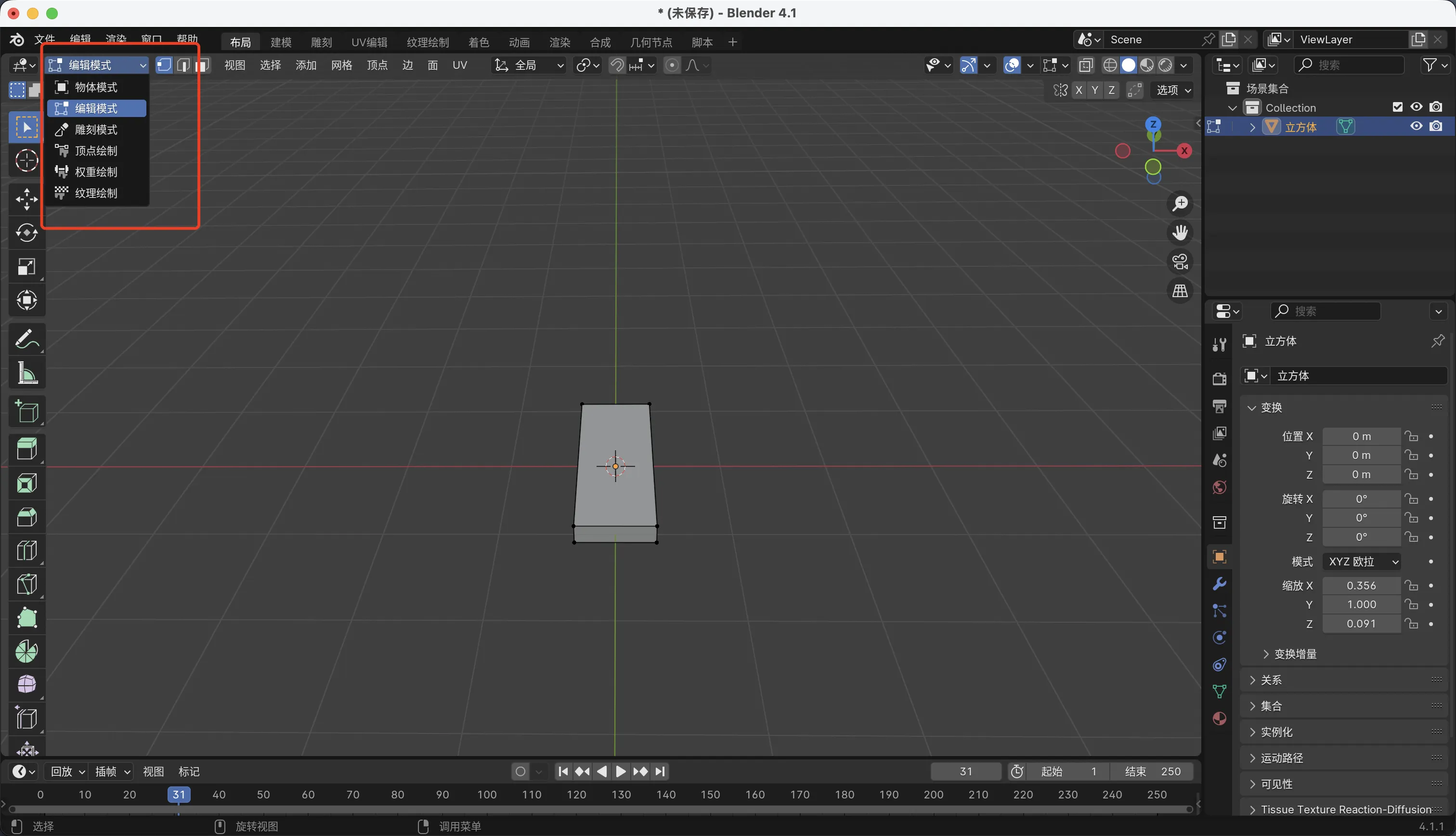Open the Modifiers wrench tab
The width and height of the screenshot is (1456, 836).
pos(1219,583)
